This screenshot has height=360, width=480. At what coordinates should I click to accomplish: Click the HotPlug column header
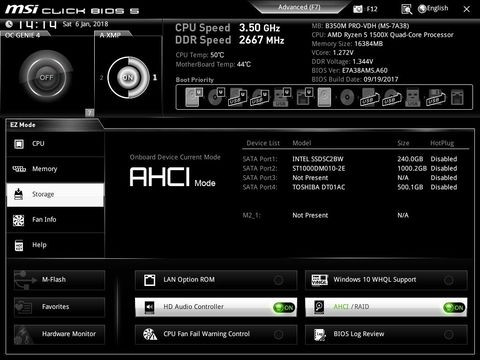442,143
